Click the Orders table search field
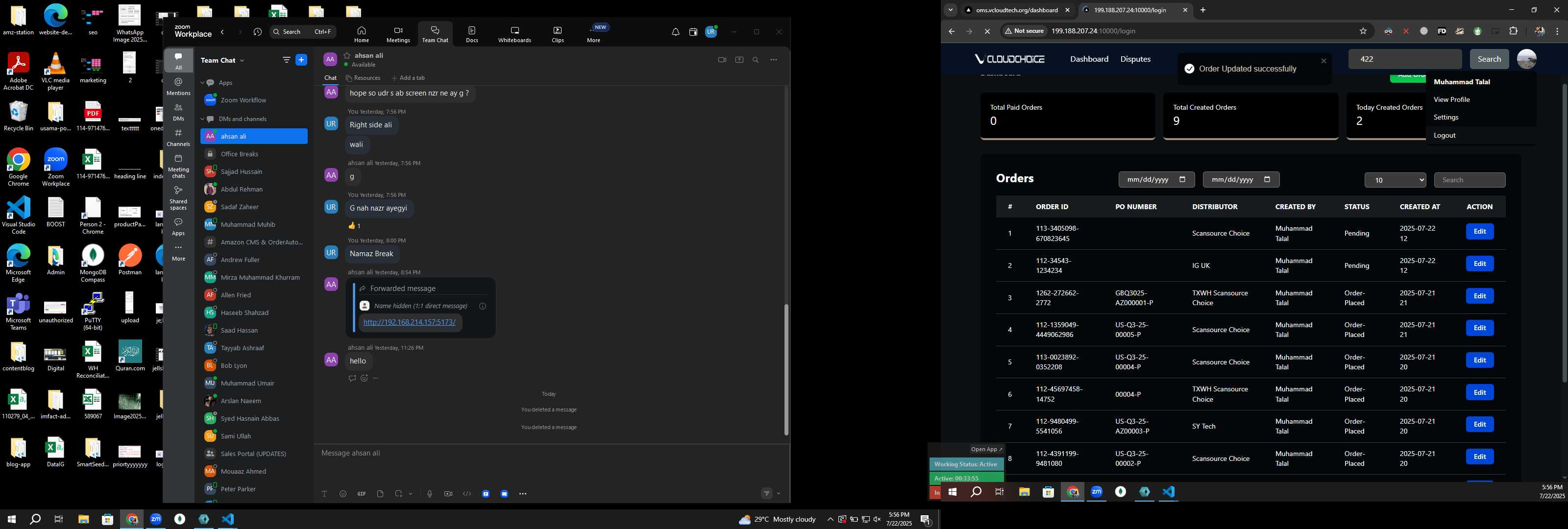 click(x=1470, y=180)
